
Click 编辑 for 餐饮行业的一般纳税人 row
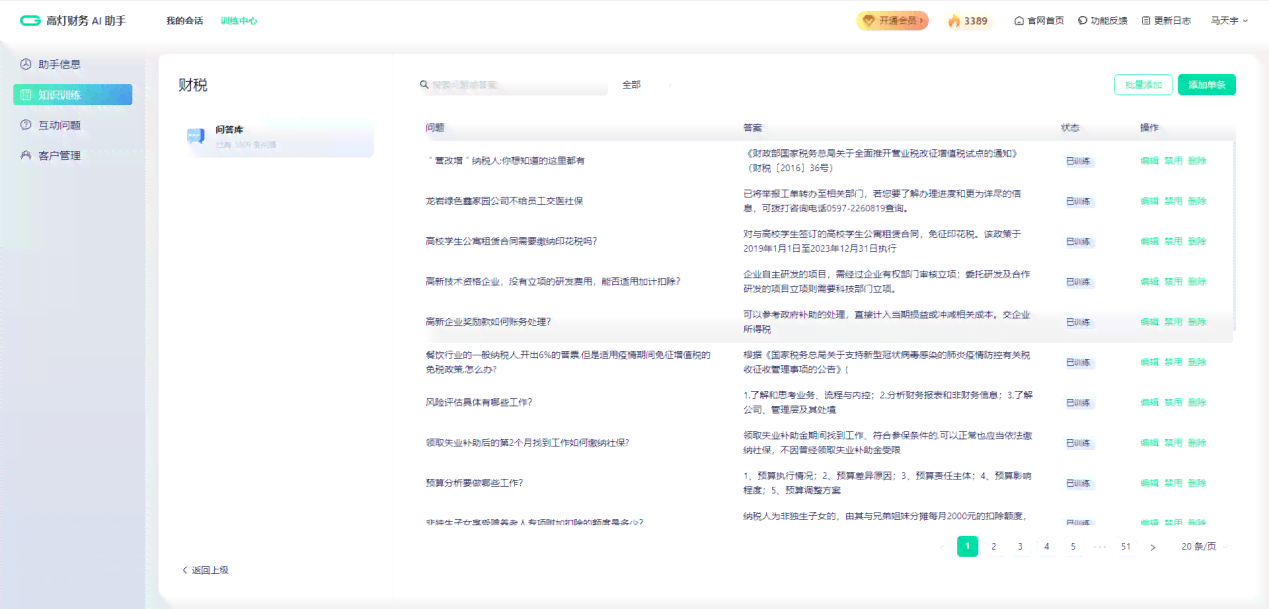click(1149, 362)
